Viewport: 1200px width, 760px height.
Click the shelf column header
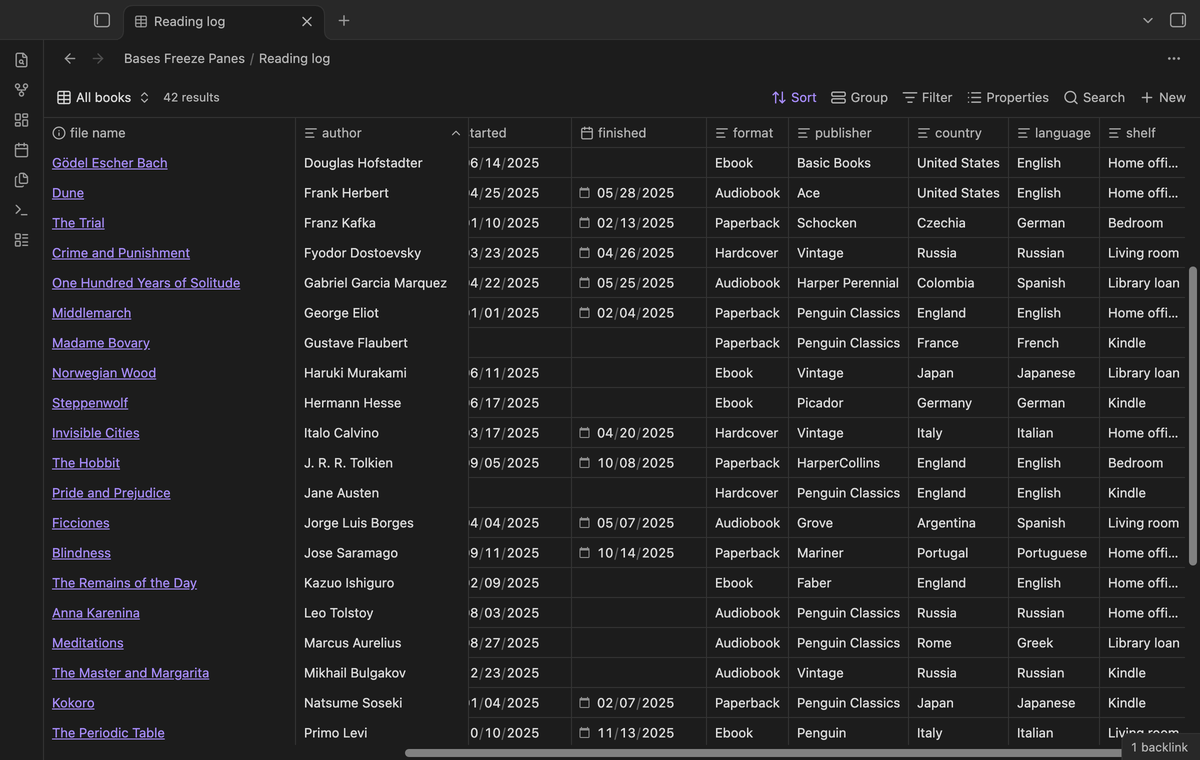(x=1143, y=133)
